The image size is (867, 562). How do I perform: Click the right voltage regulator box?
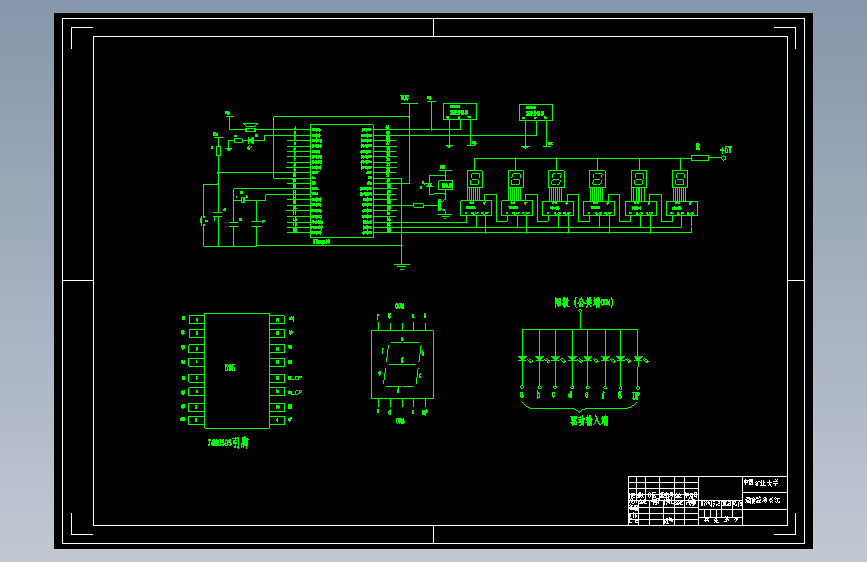(535, 112)
